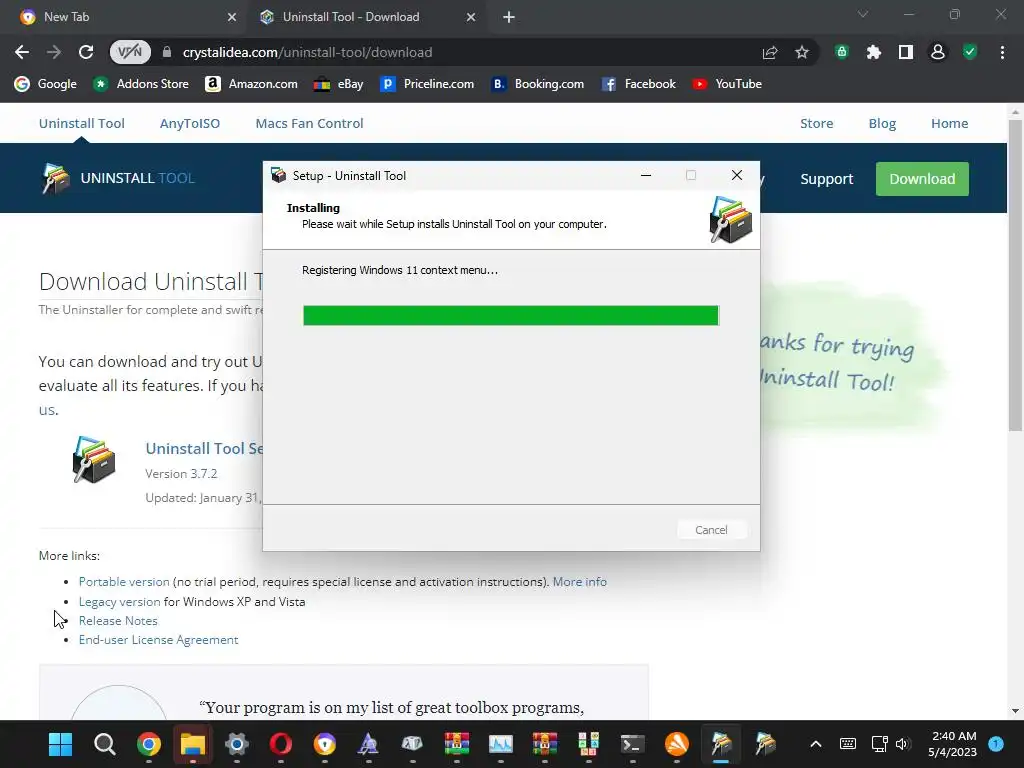Reload the page with the refresh icon
This screenshot has width=1024, height=768.
(86, 52)
